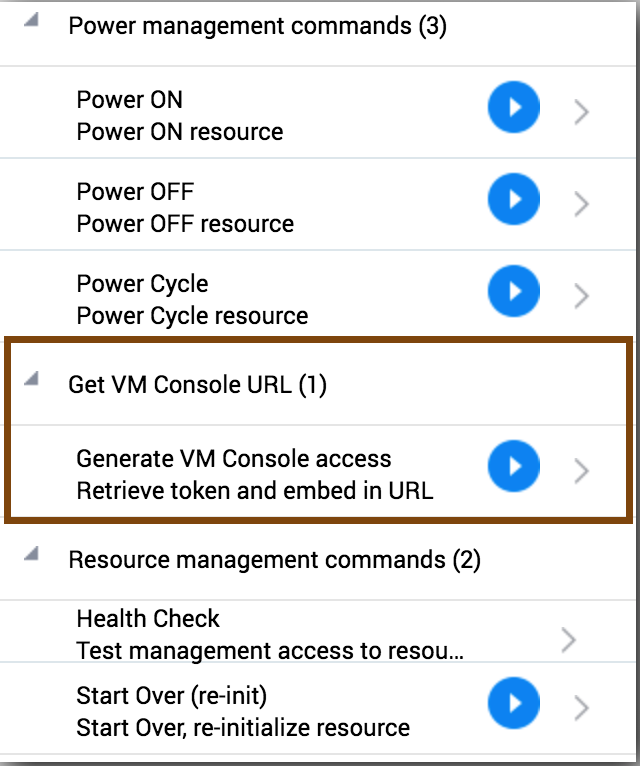The image size is (640, 766).
Task: Open Generate VM Console access chevron arrow
Action: 581,471
